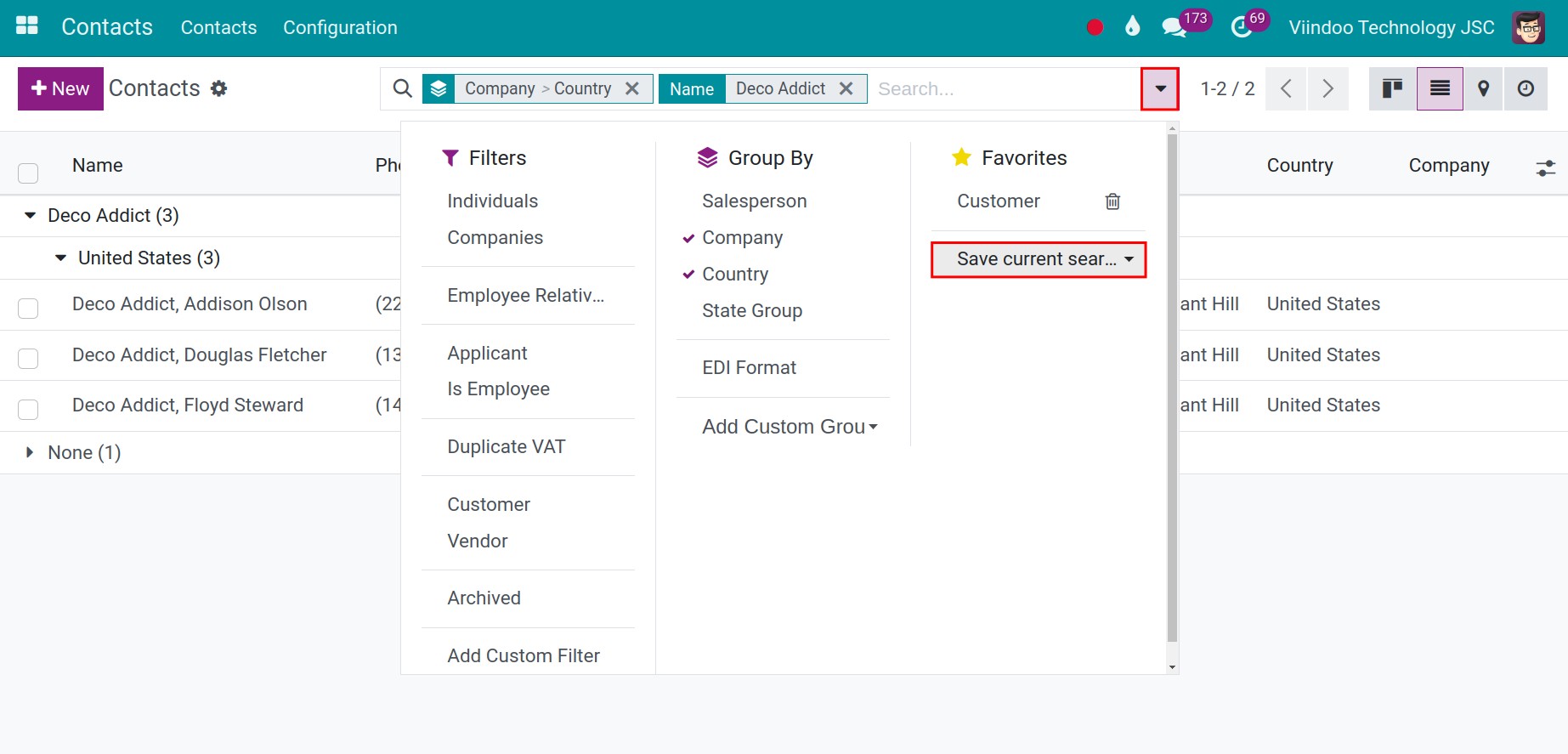Open the Contacts top menu item
Viewport: 1568px width, 754px height.
(218, 27)
